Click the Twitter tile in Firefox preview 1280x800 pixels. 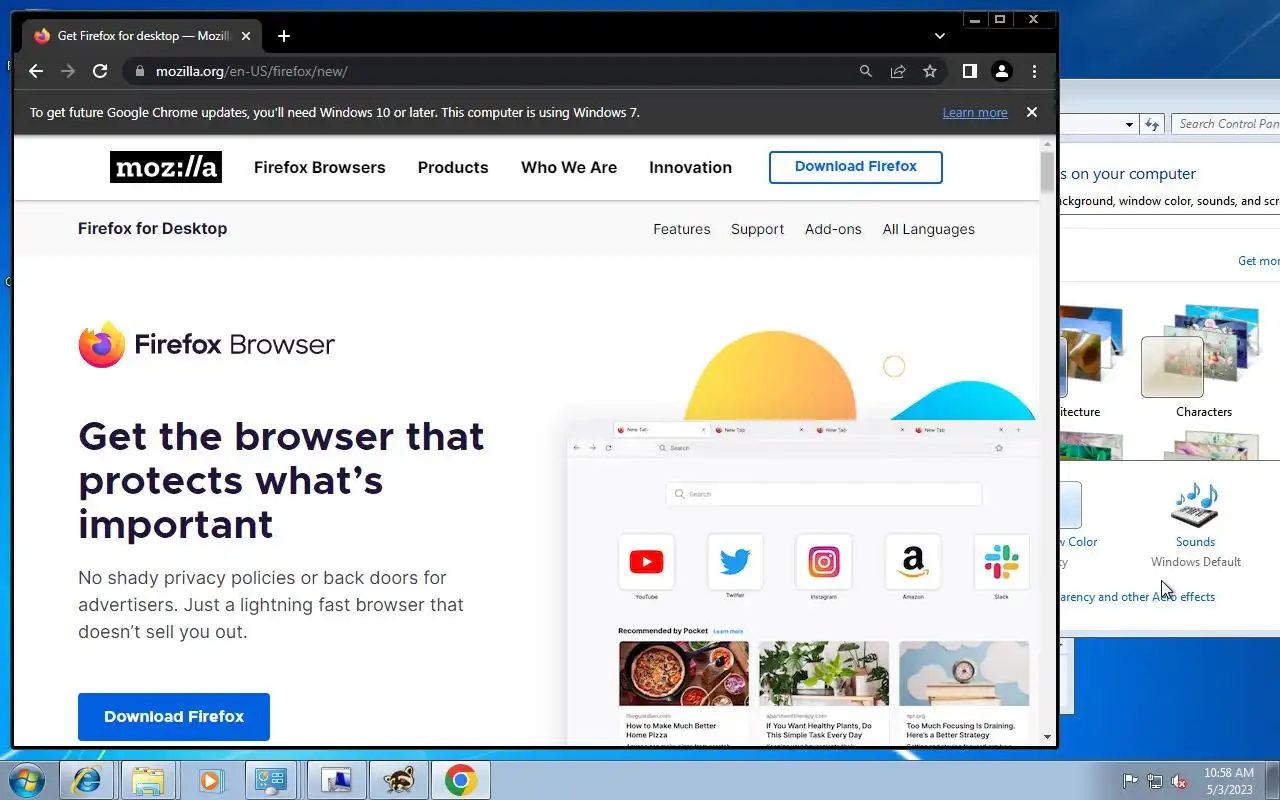pyautogui.click(x=735, y=562)
